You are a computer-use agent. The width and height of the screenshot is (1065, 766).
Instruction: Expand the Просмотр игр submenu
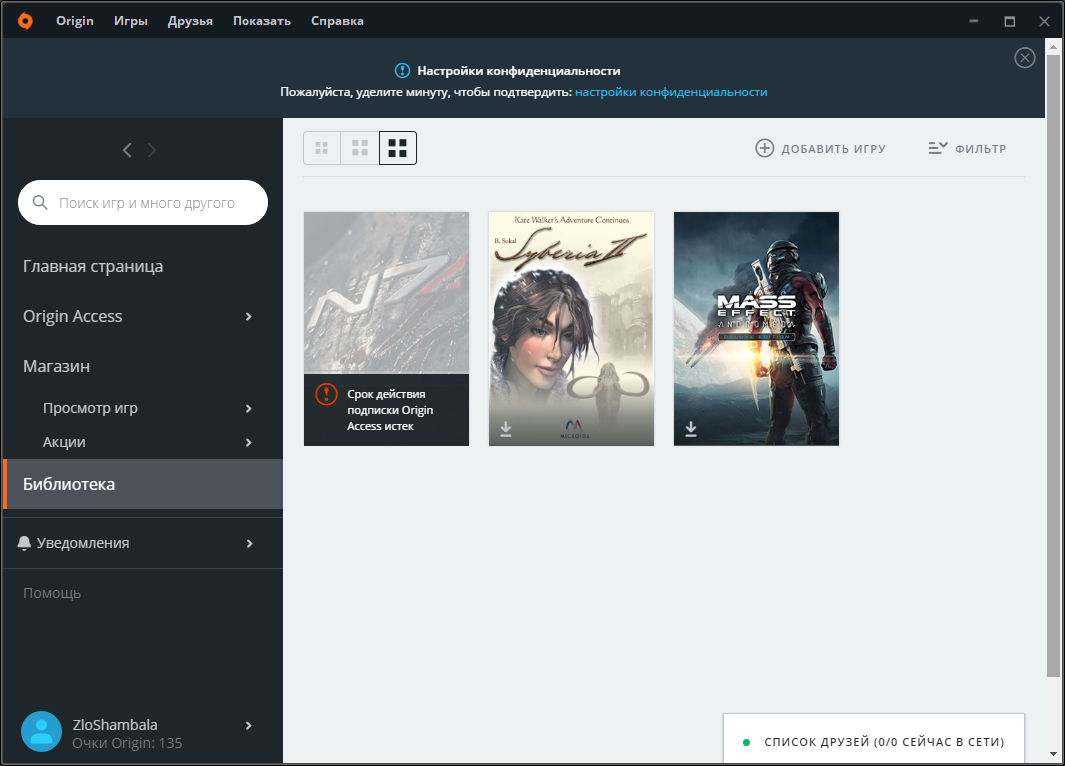coord(249,408)
